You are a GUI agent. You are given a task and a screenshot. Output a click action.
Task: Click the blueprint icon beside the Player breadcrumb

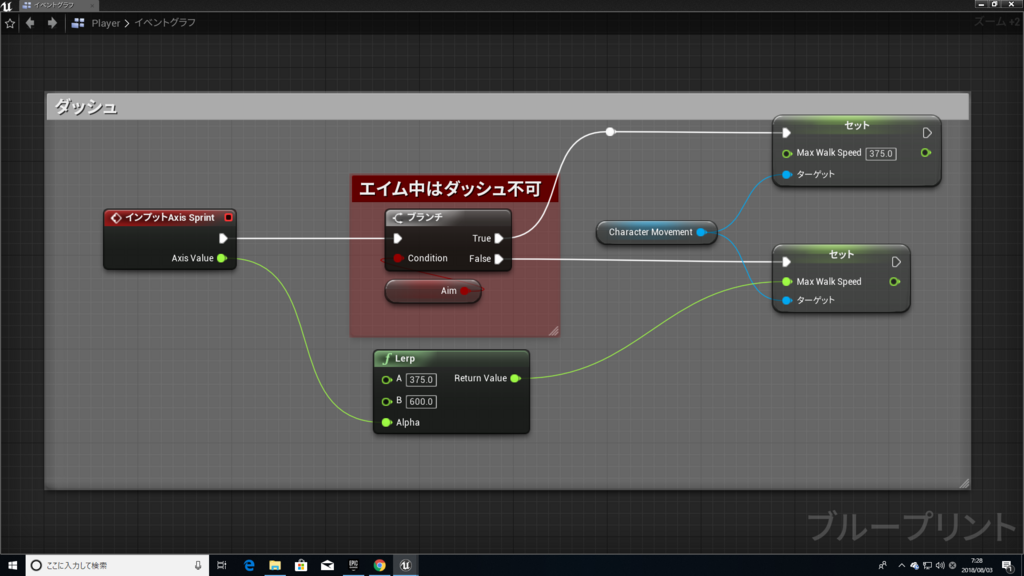[x=77, y=22]
